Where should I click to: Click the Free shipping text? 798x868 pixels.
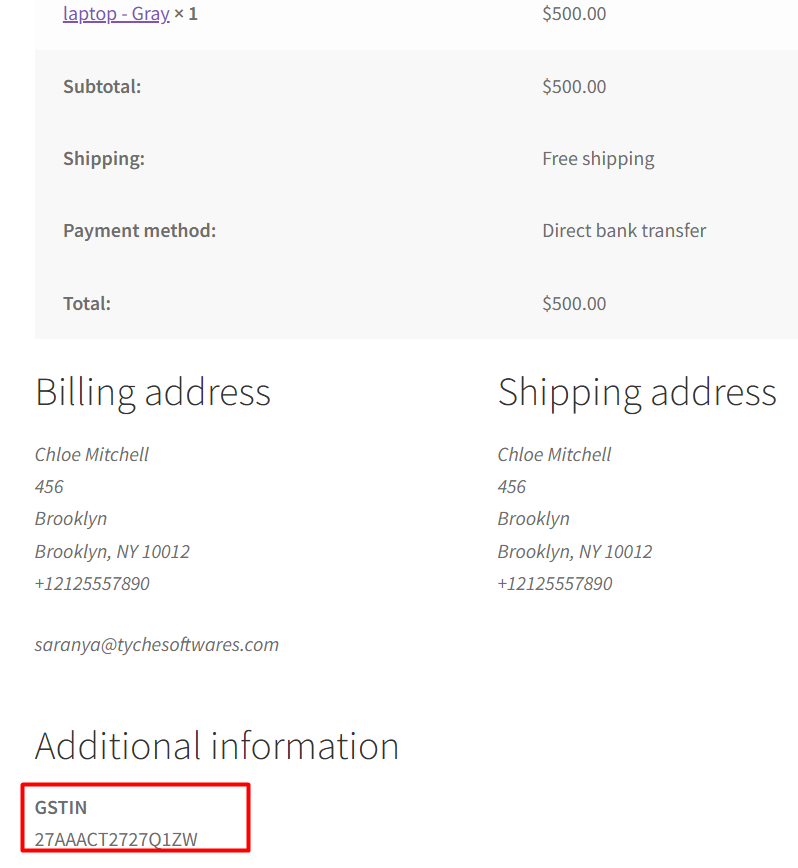(x=598, y=158)
